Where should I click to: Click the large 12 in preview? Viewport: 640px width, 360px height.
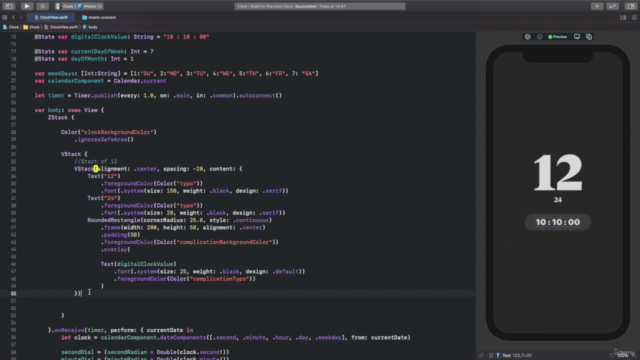coord(558,173)
